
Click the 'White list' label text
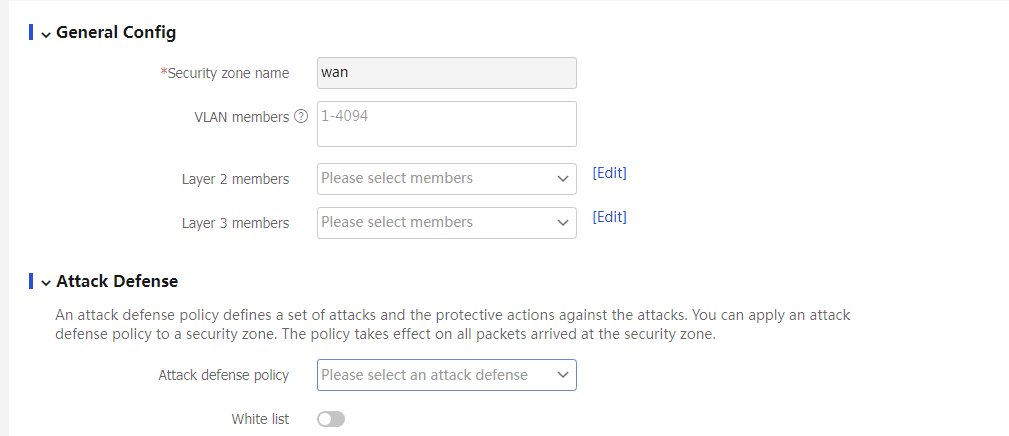pos(260,419)
